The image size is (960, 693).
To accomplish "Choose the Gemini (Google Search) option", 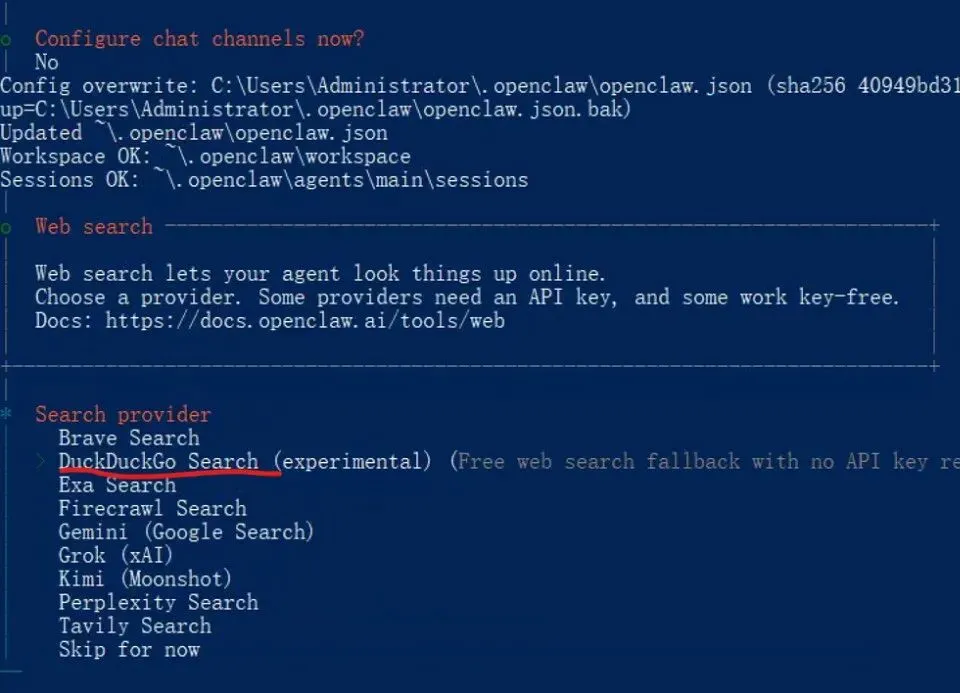I will click(x=186, y=532).
